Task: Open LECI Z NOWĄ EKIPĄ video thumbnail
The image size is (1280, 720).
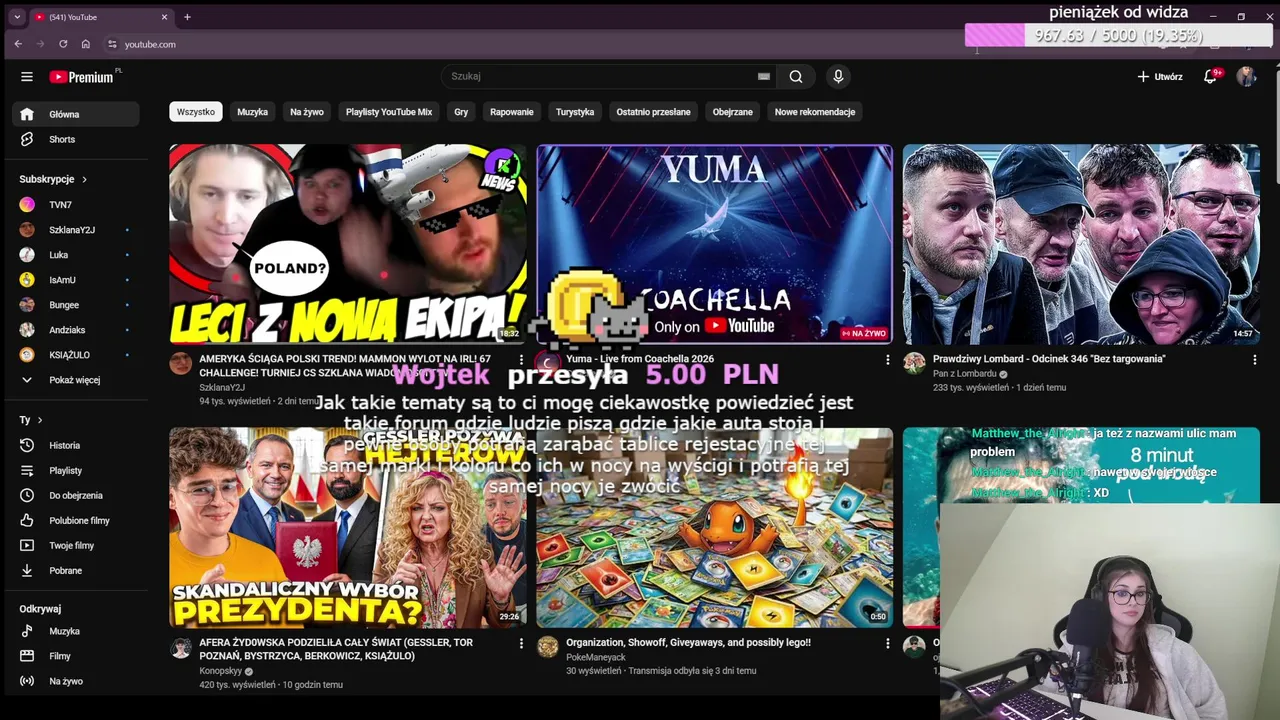Action: point(347,244)
